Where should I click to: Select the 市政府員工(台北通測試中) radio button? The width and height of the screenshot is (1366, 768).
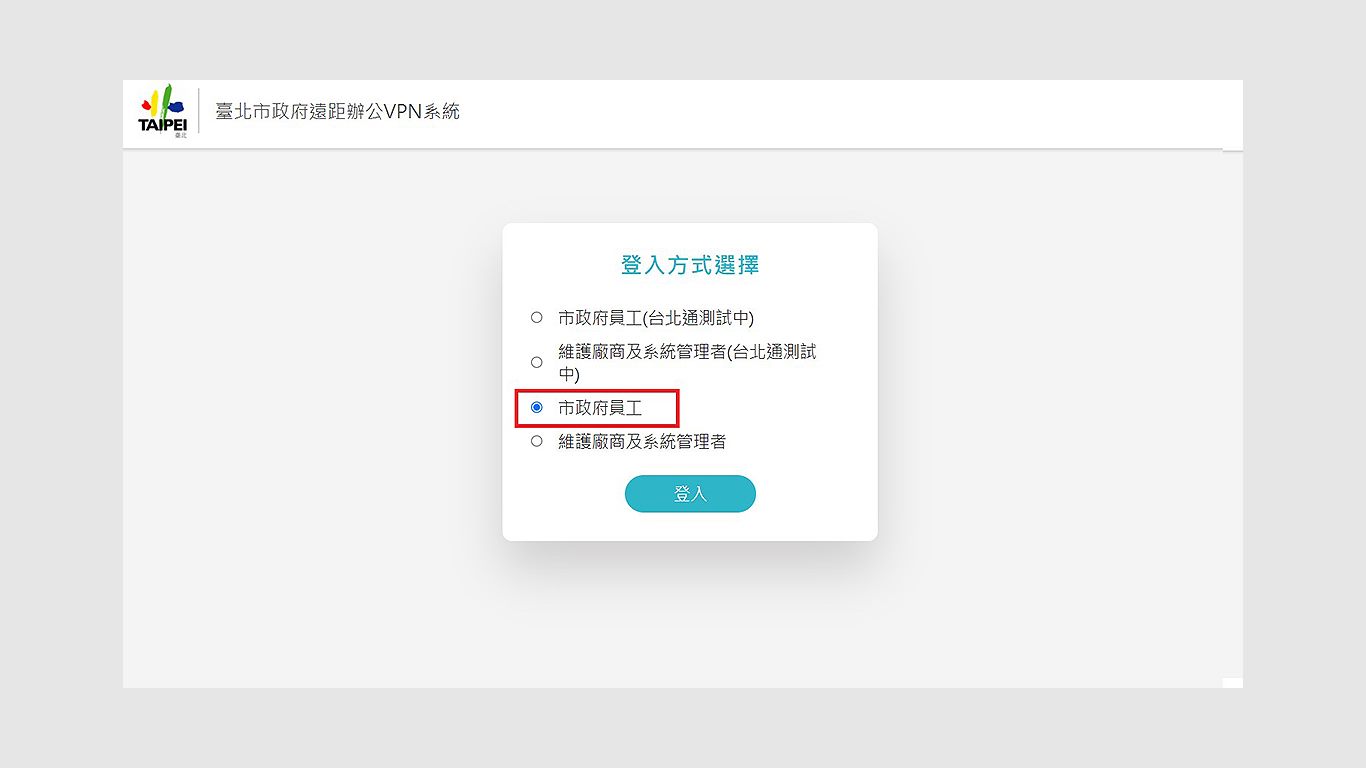[536, 317]
